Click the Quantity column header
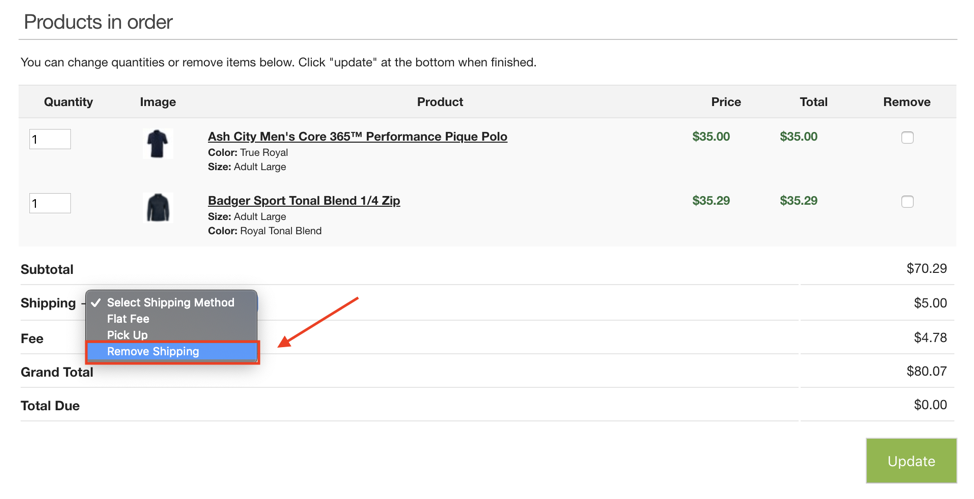 pyautogui.click(x=68, y=102)
